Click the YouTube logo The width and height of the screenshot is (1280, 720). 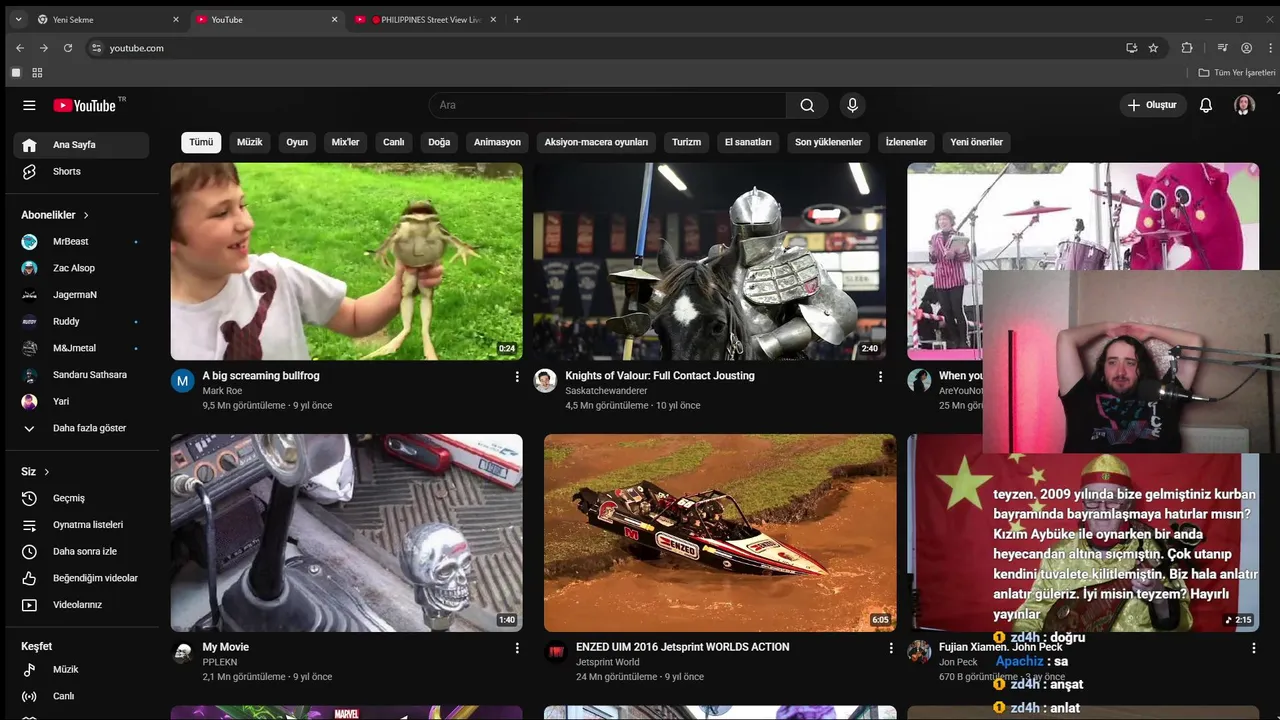(85, 105)
